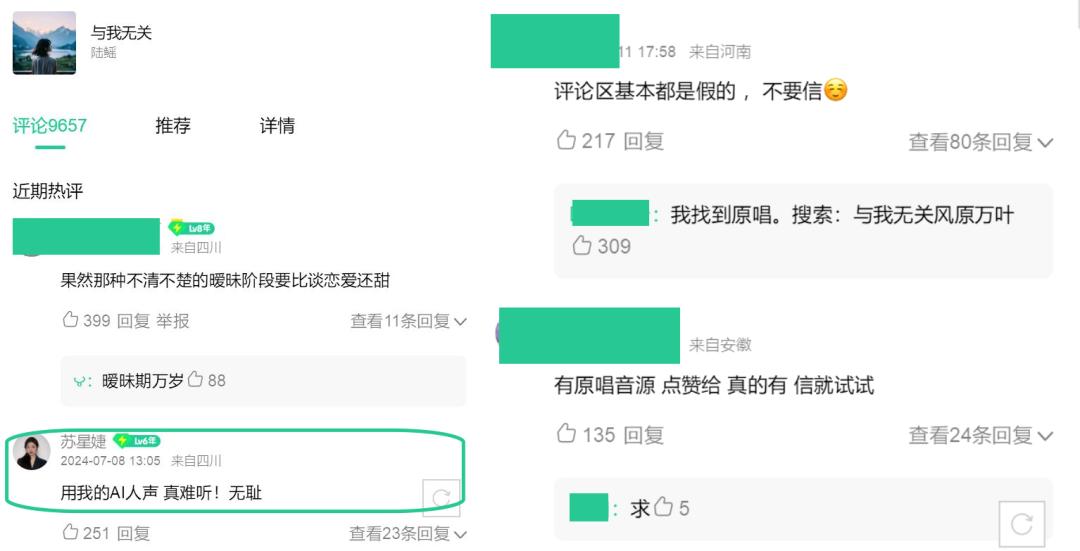The height and width of the screenshot is (551, 1080).
Task: Like the 暧昧期万岁 reply
Action: (196, 380)
